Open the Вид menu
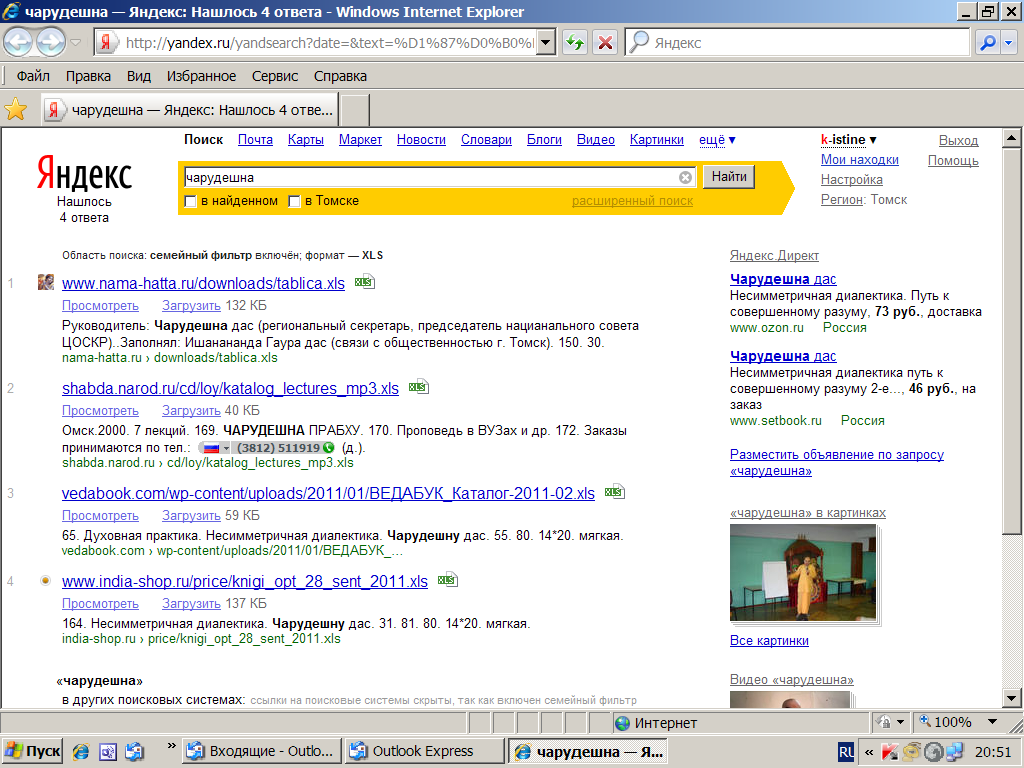Viewport: 1024px width, 768px height. 138,76
